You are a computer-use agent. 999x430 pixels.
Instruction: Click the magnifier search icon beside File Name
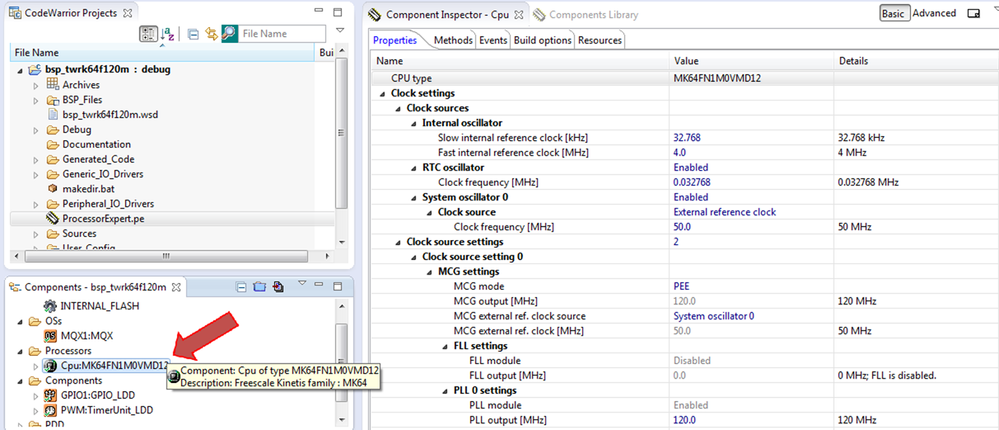(x=229, y=34)
